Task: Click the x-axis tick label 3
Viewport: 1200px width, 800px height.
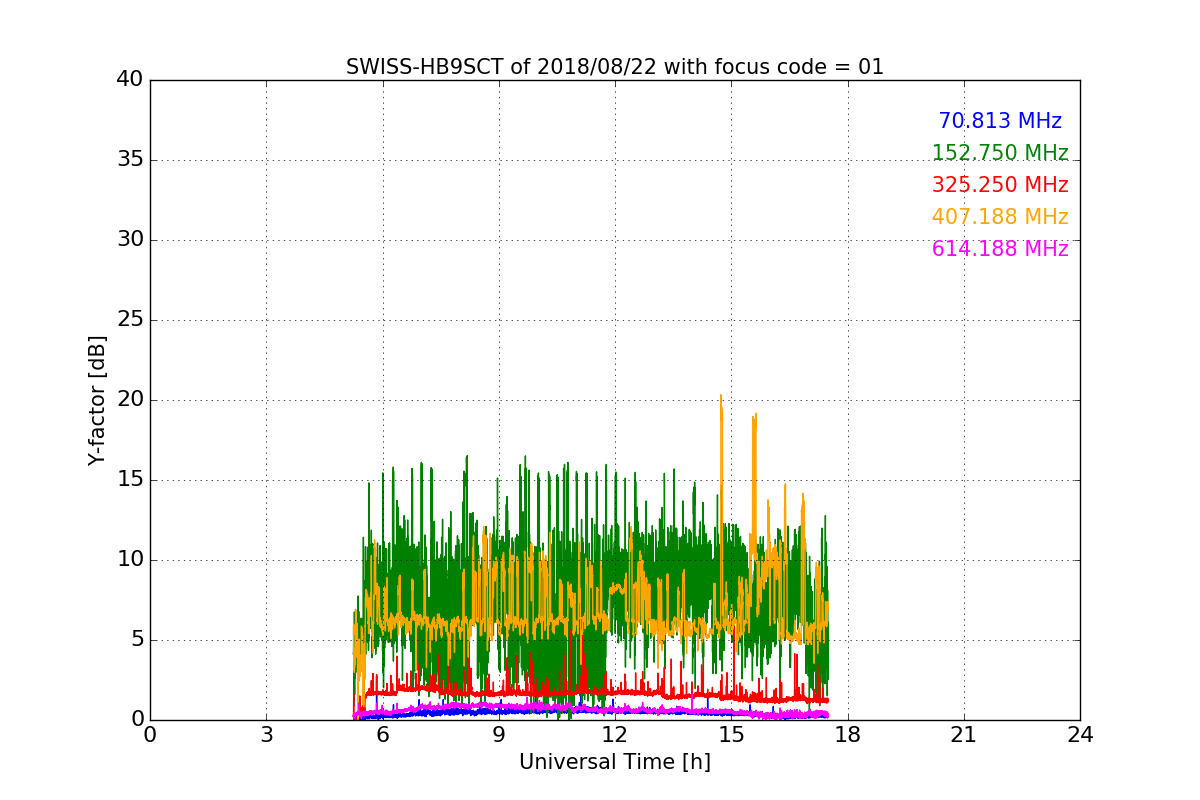Action: (x=266, y=735)
